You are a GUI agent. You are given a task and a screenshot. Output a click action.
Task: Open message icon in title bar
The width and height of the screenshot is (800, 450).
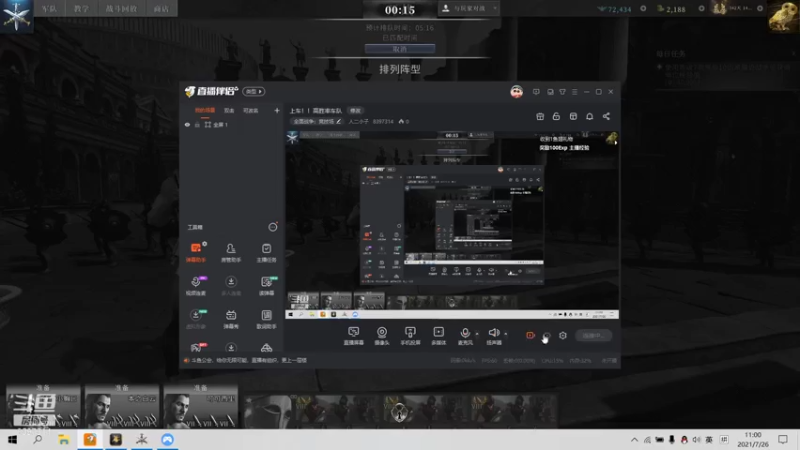point(536,92)
